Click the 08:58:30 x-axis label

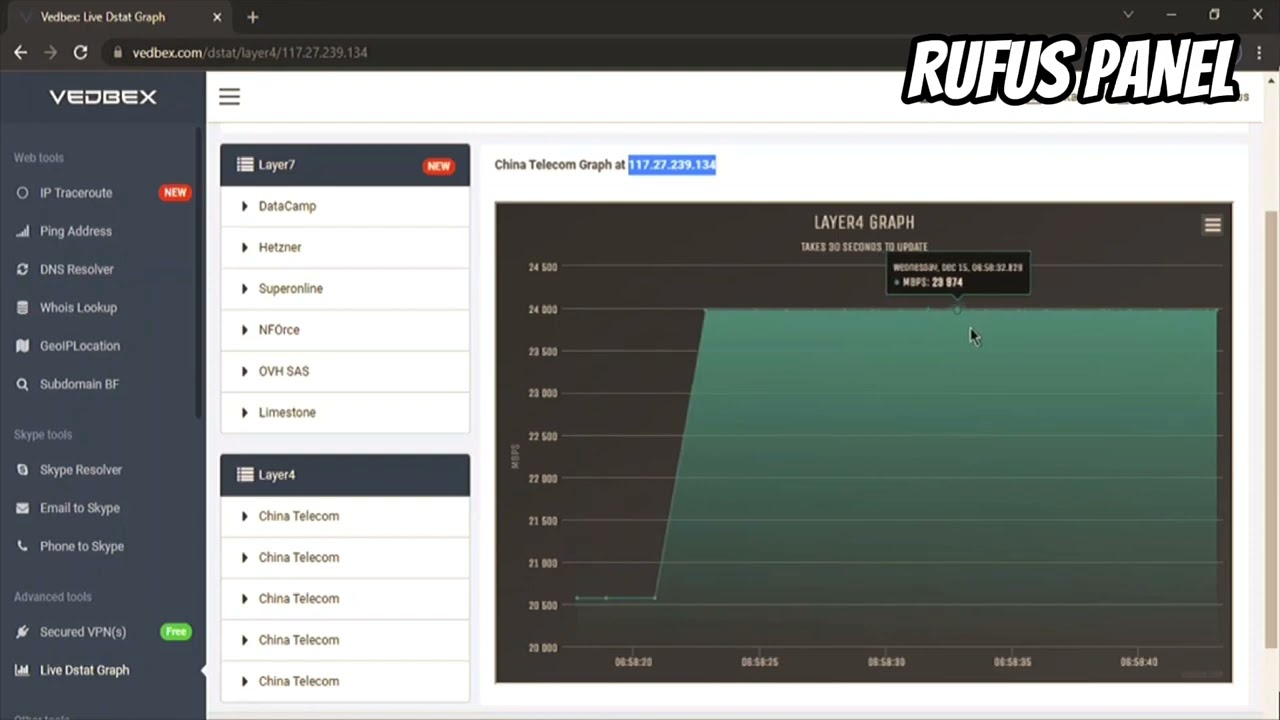click(886, 662)
